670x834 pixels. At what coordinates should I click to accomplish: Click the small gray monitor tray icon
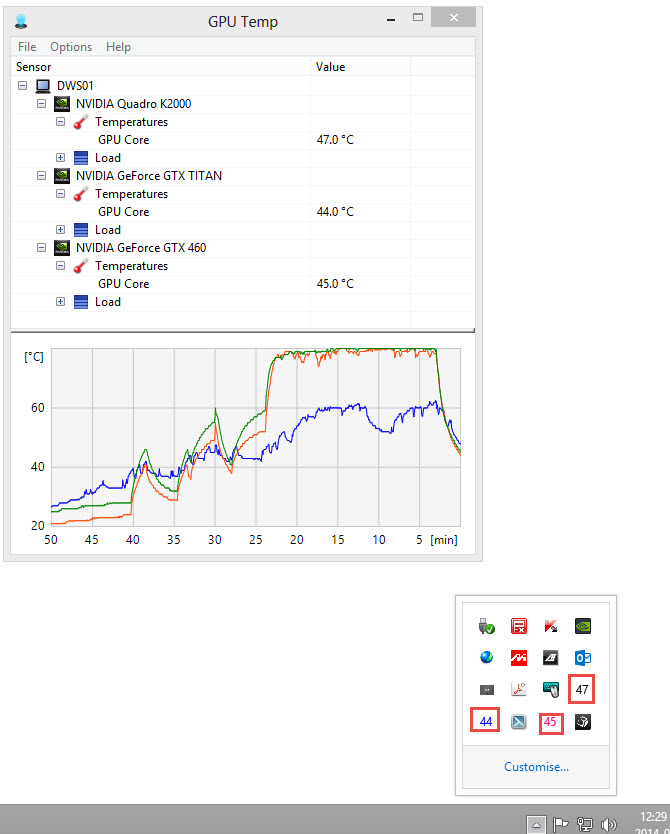487,690
